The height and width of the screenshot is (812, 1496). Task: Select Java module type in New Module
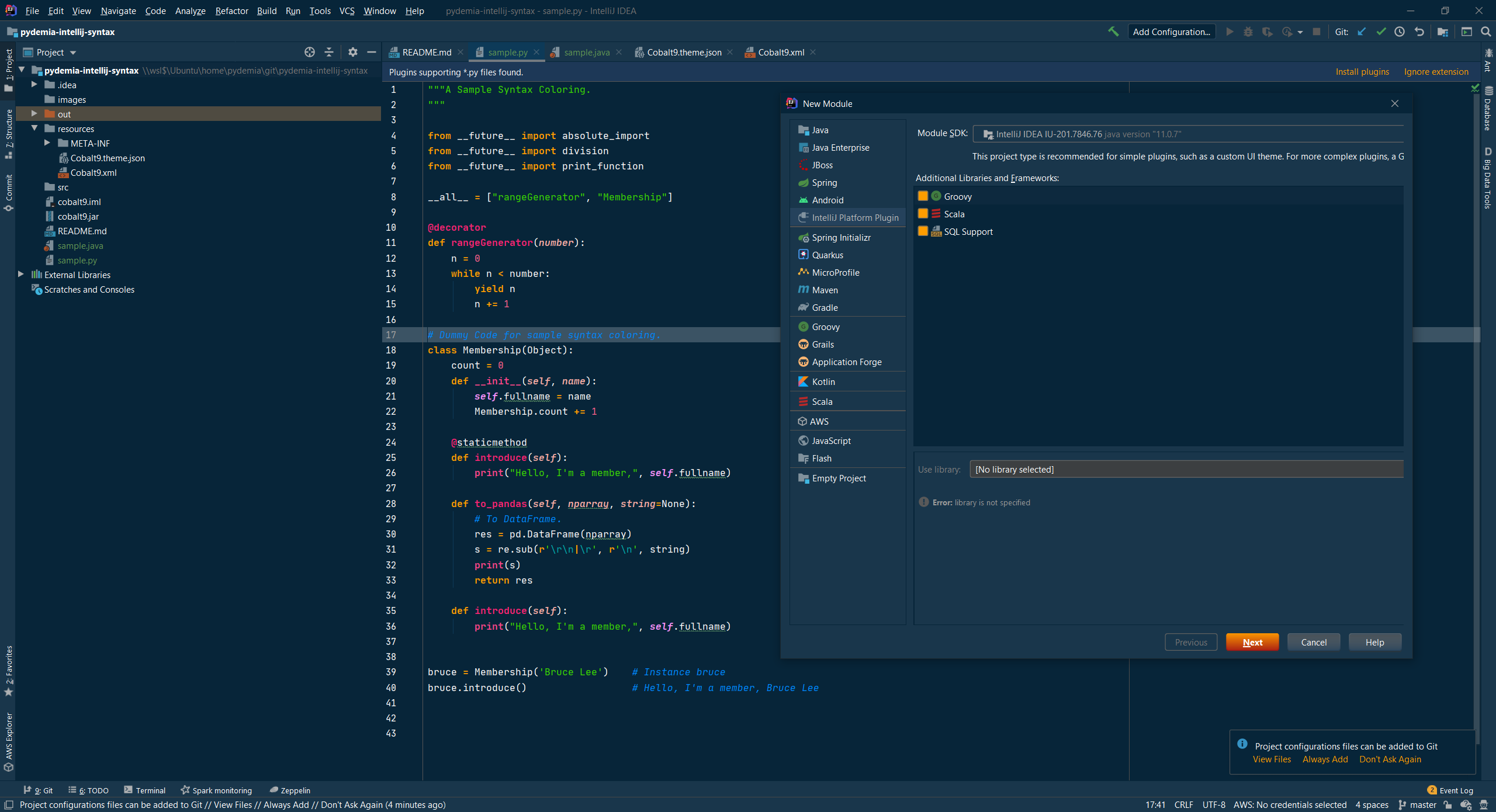[x=847, y=130]
